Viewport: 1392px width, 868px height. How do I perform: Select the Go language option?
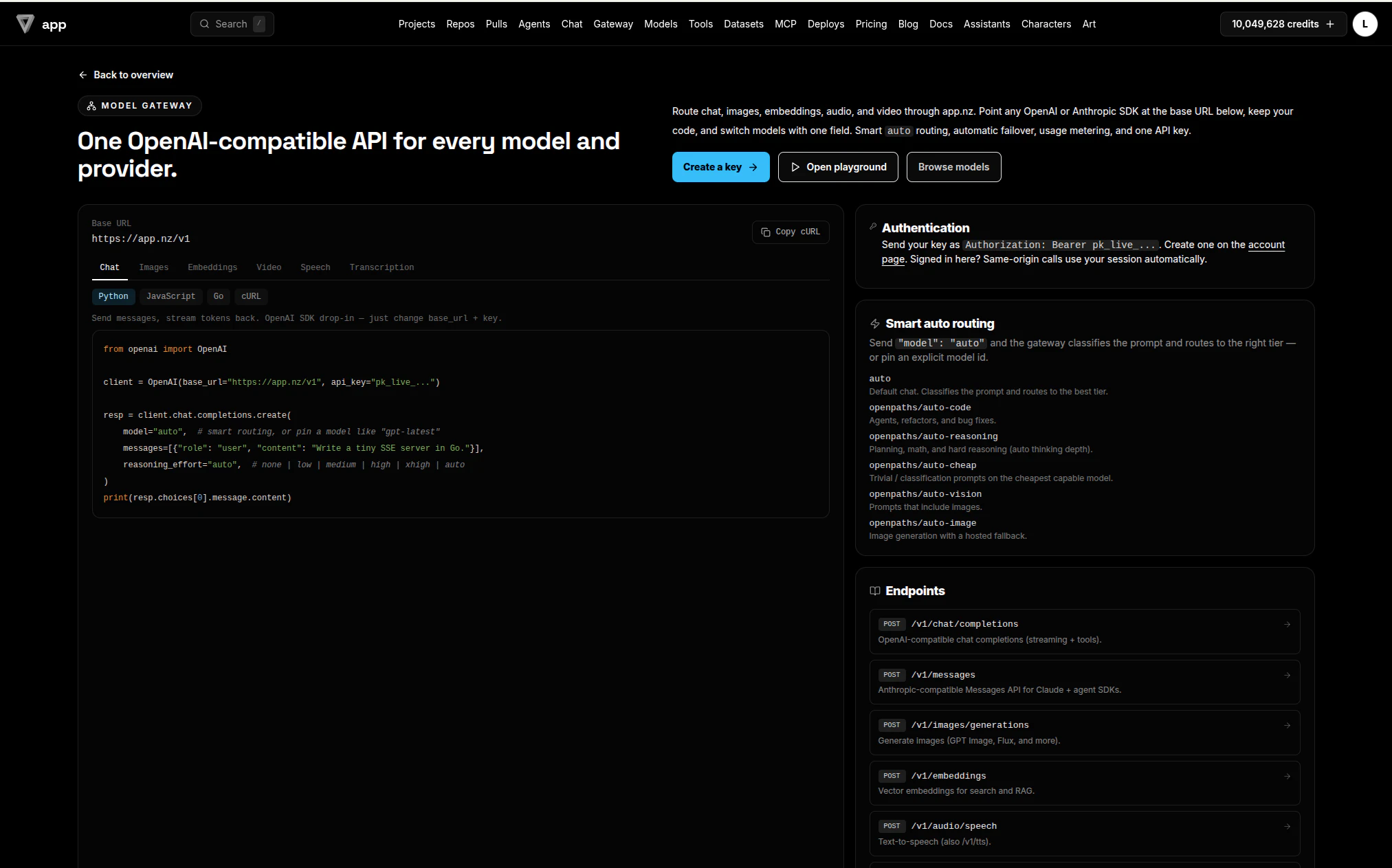coord(219,296)
